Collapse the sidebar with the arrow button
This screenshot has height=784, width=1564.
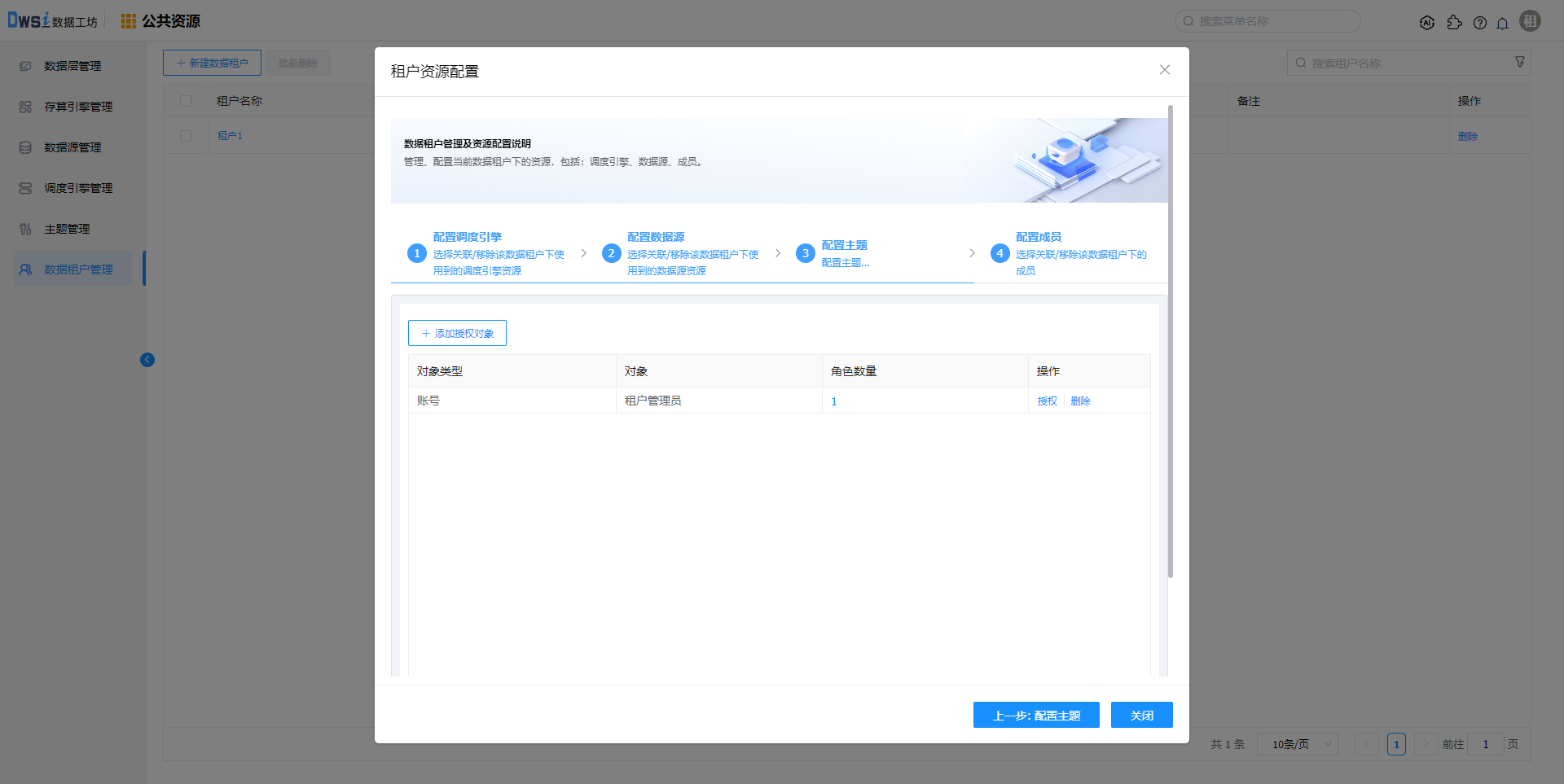pos(147,360)
